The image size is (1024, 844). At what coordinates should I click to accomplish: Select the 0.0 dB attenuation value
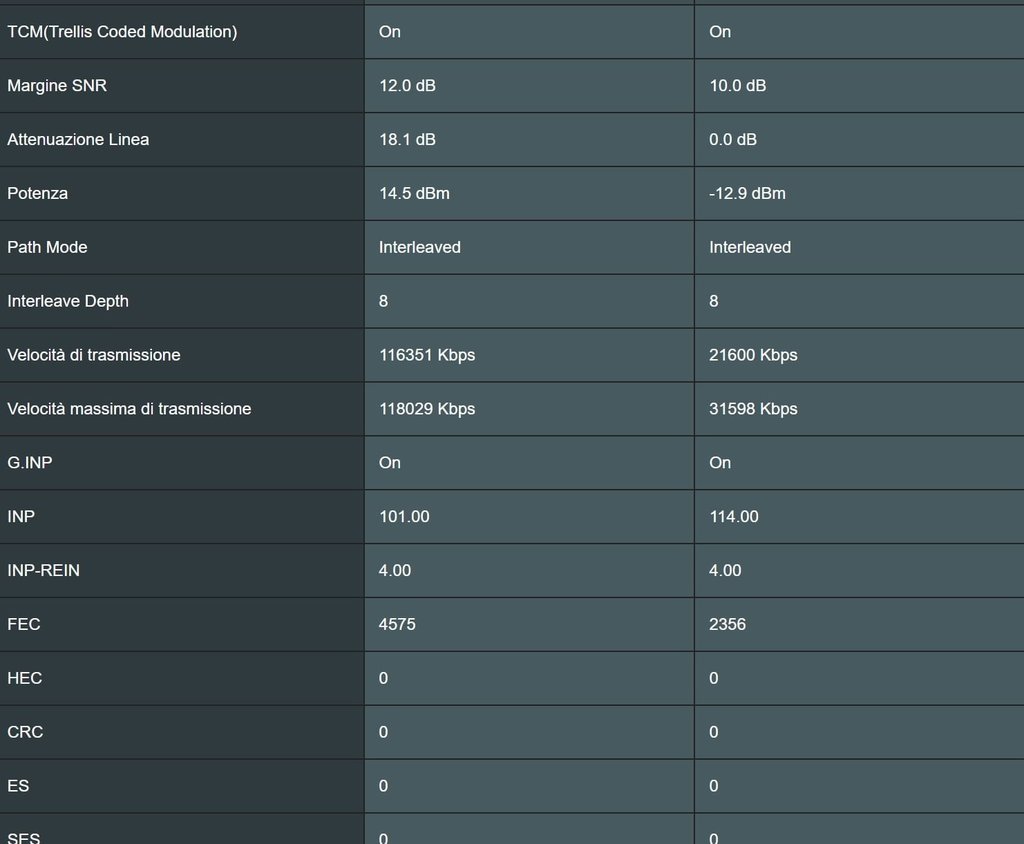coord(733,139)
